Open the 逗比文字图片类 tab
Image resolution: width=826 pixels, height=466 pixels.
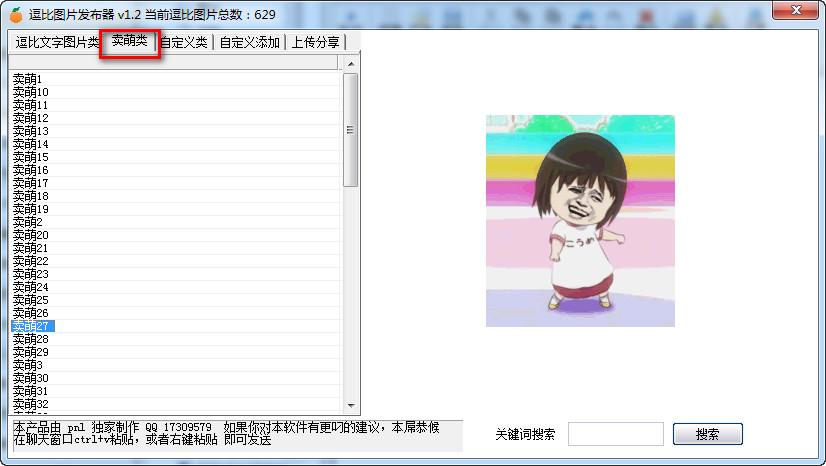click(x=56, y=42)
